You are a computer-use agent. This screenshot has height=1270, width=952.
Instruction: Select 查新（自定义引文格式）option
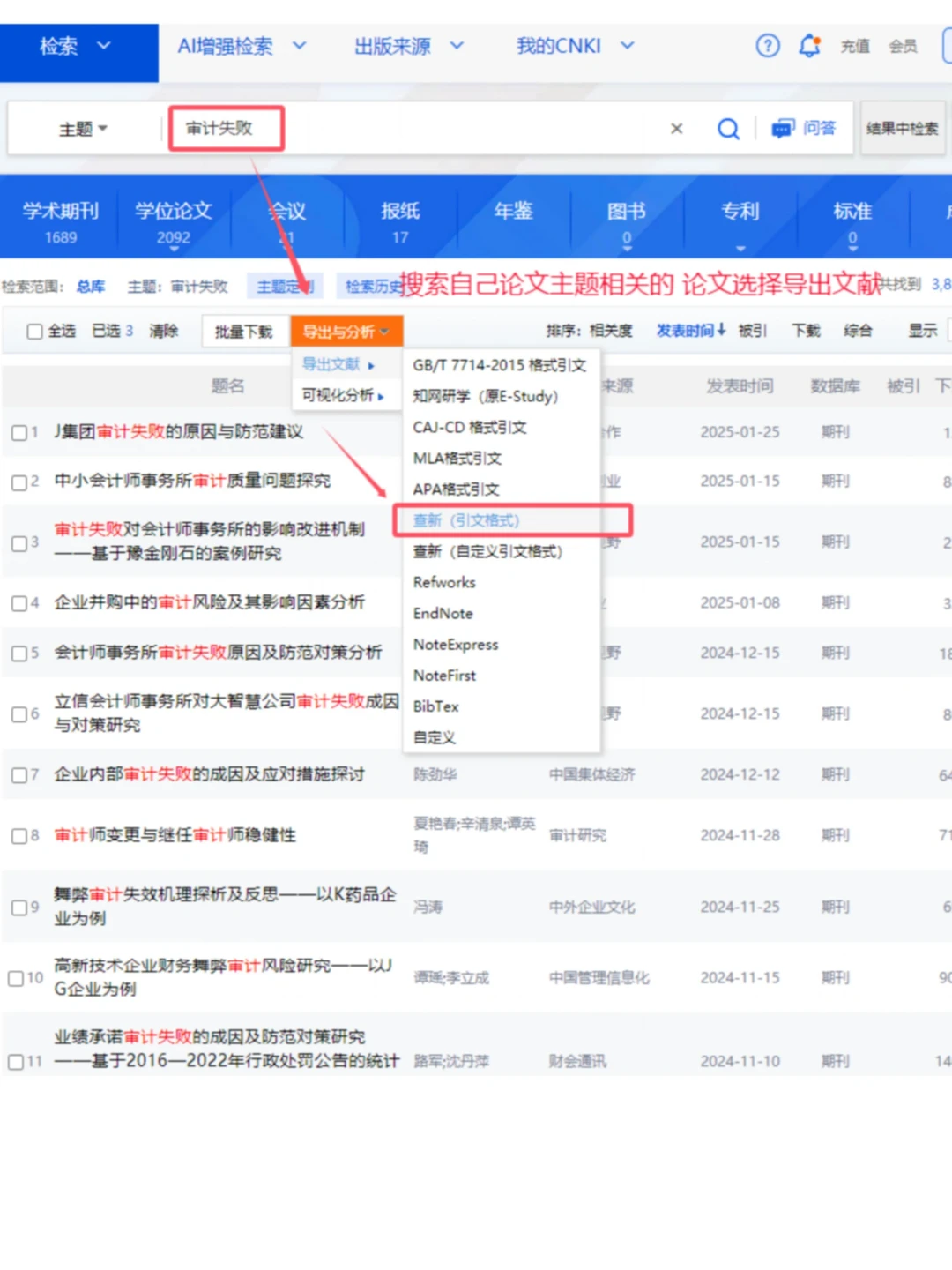pyautogui.click(x=487, y=551)
